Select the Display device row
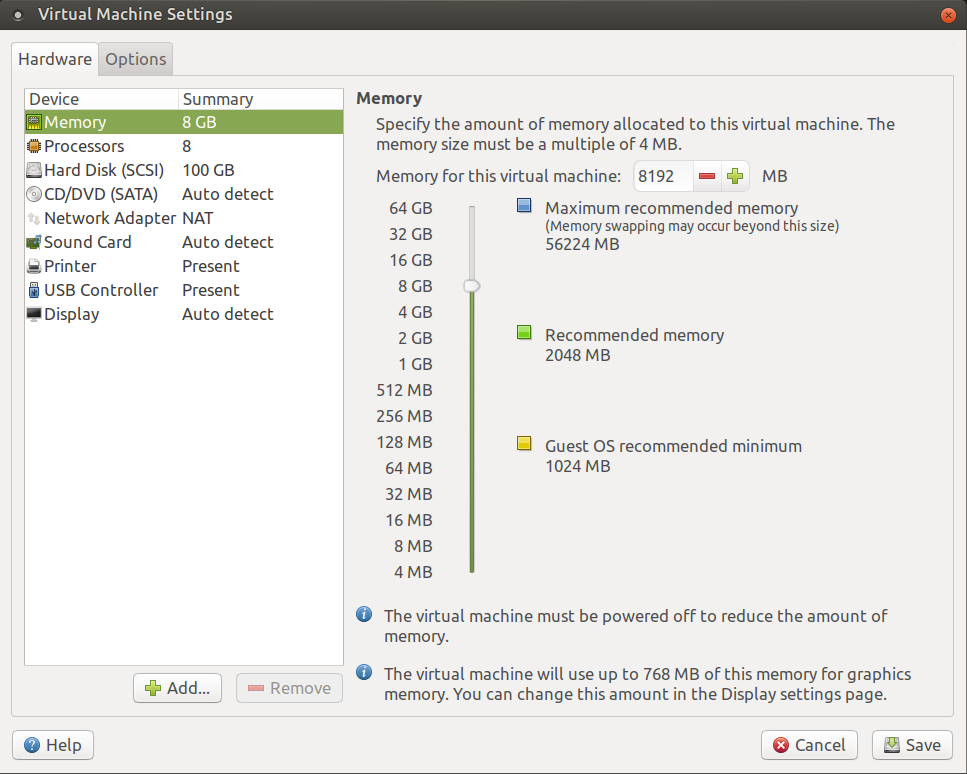The width and height of the screenshot is (967, 774). [184, 315]
